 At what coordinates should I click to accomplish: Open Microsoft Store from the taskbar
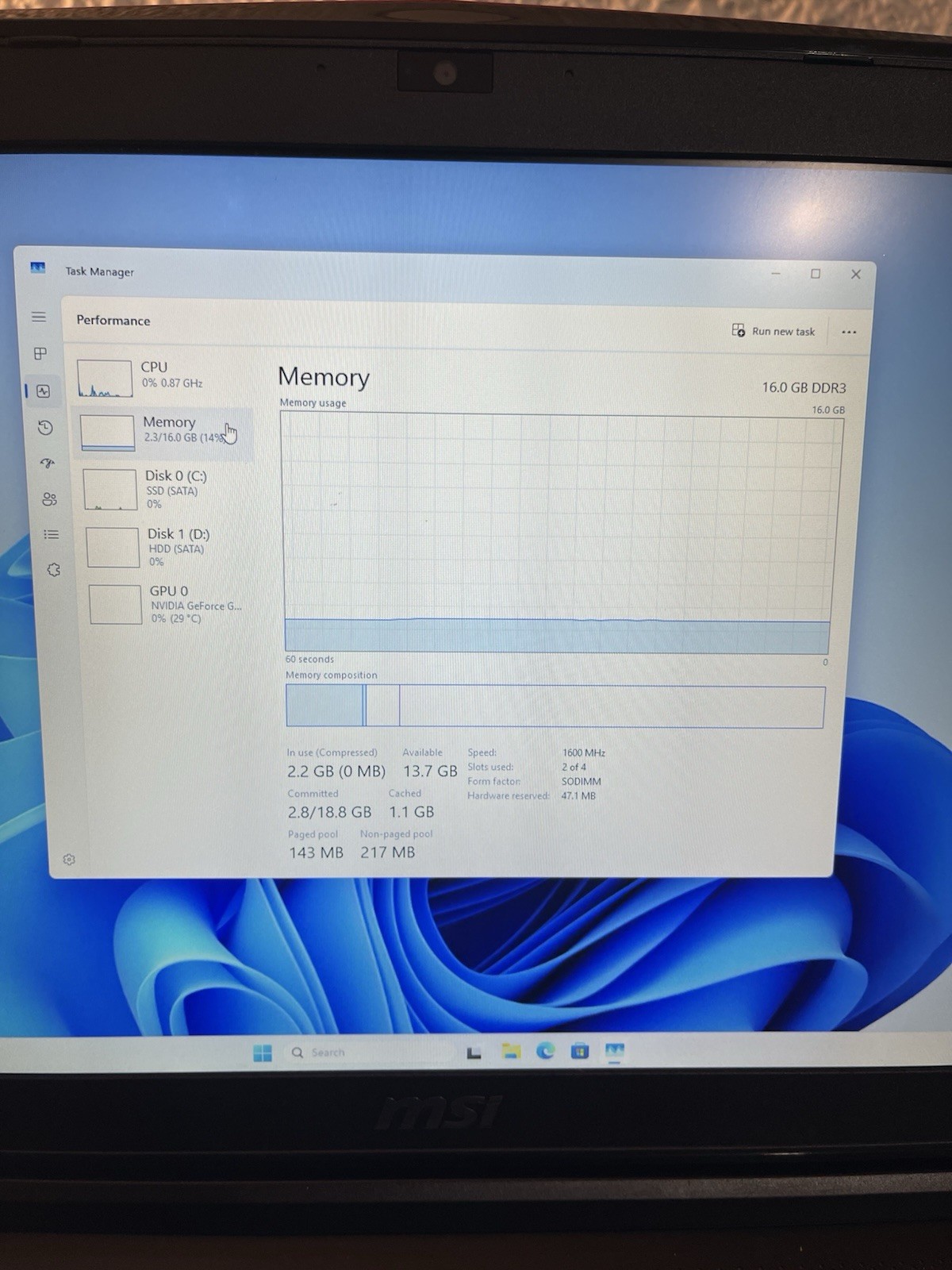pyautogui.click(x=580, y=1051)
